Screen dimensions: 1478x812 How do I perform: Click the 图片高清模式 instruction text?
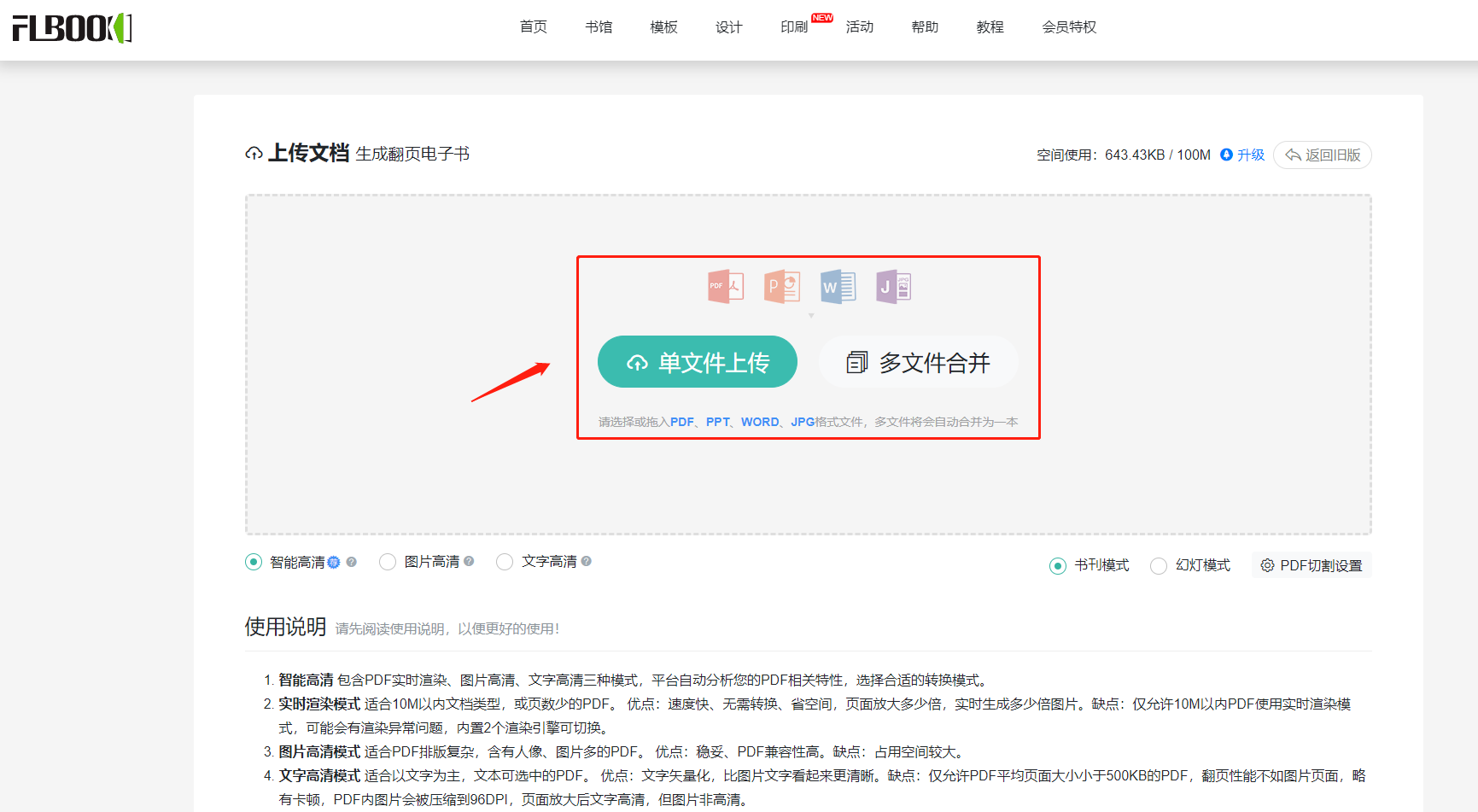tap(319, 751)
